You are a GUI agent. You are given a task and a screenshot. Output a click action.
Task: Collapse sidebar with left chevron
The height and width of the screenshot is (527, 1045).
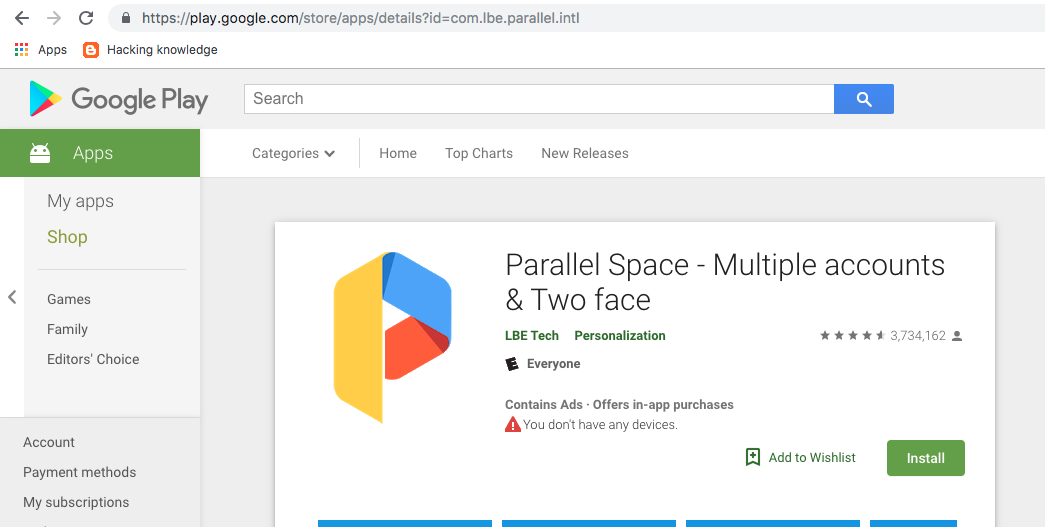click(x=12, y=297)
